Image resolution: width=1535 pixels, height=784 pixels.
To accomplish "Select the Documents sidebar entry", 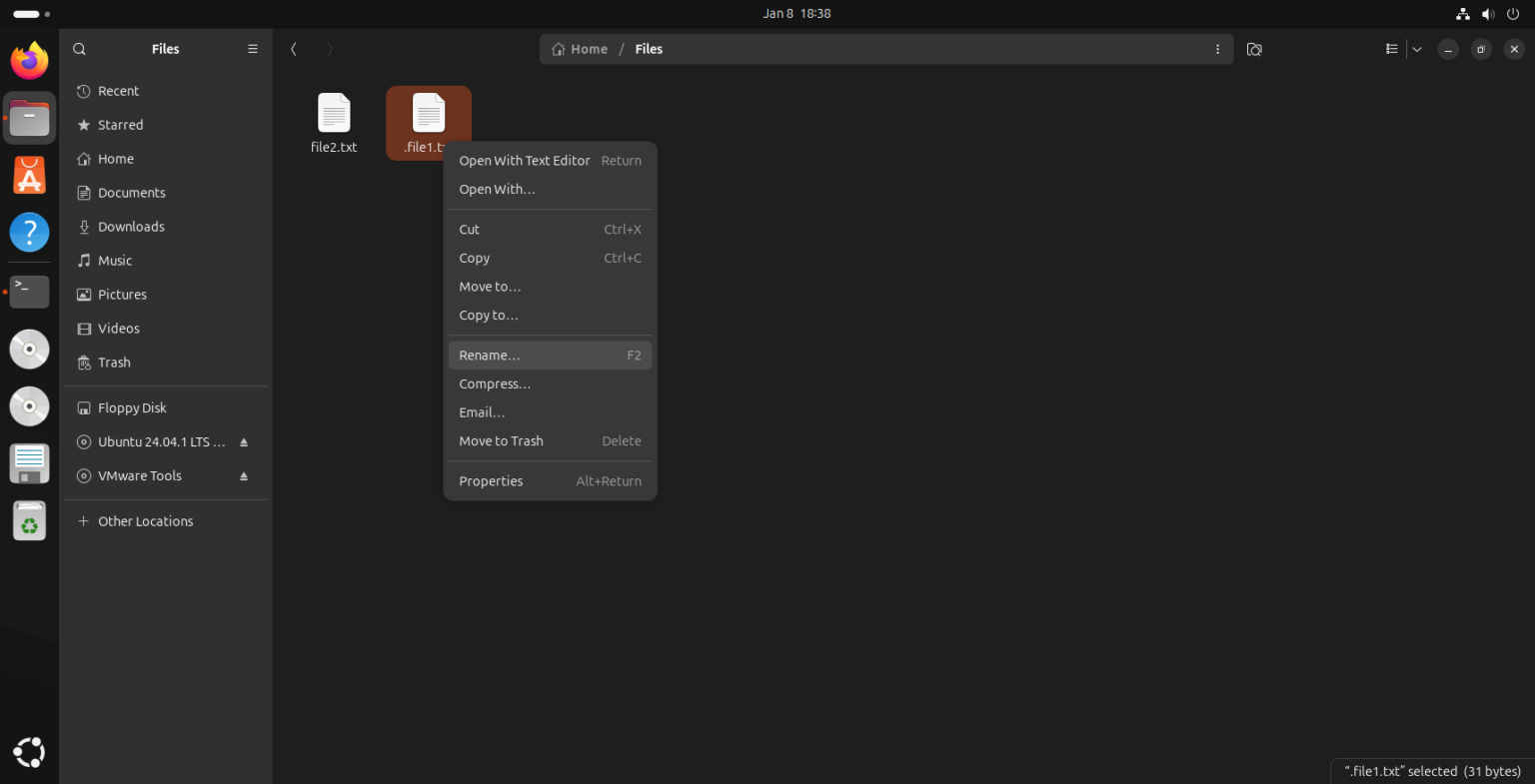I will tap(131, 192).
